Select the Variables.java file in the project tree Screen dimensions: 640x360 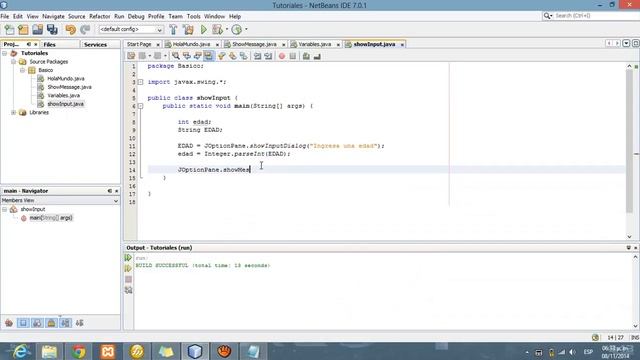pyautogui.click(x=63, y=96)
